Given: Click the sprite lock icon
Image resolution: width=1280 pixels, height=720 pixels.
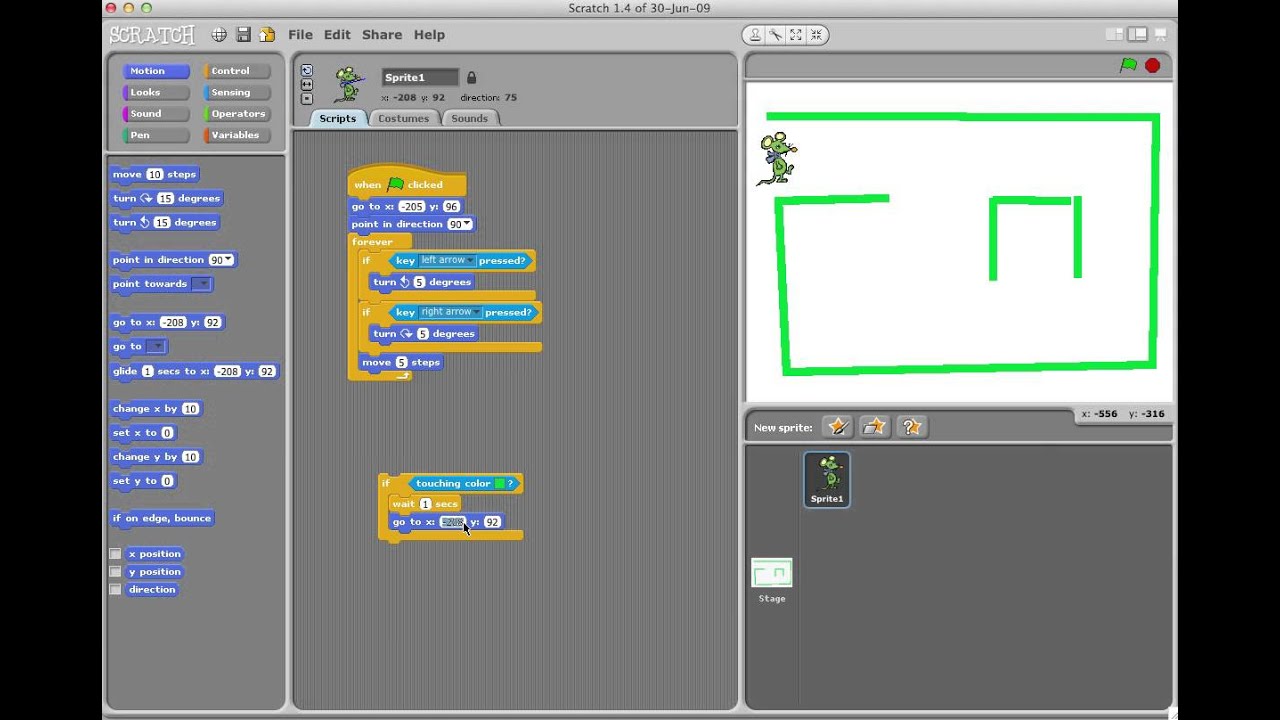Looking at the screenshot, I should coord(472,78).
